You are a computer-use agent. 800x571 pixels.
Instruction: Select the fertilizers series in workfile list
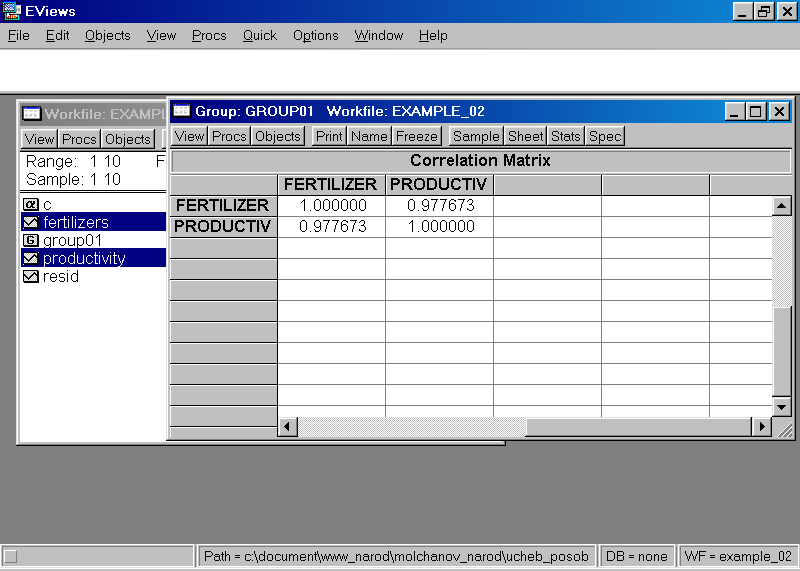coord(93,222)
